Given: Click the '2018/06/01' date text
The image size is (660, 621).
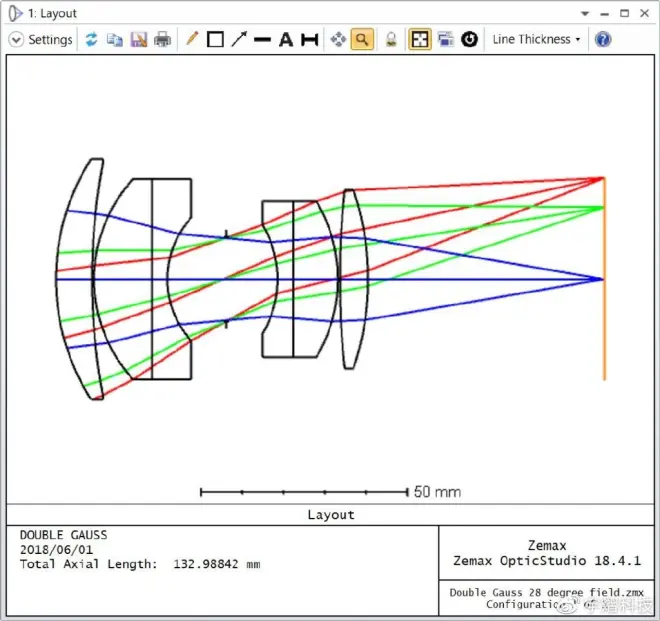Looking at the screenshot, I should point(56,549).
